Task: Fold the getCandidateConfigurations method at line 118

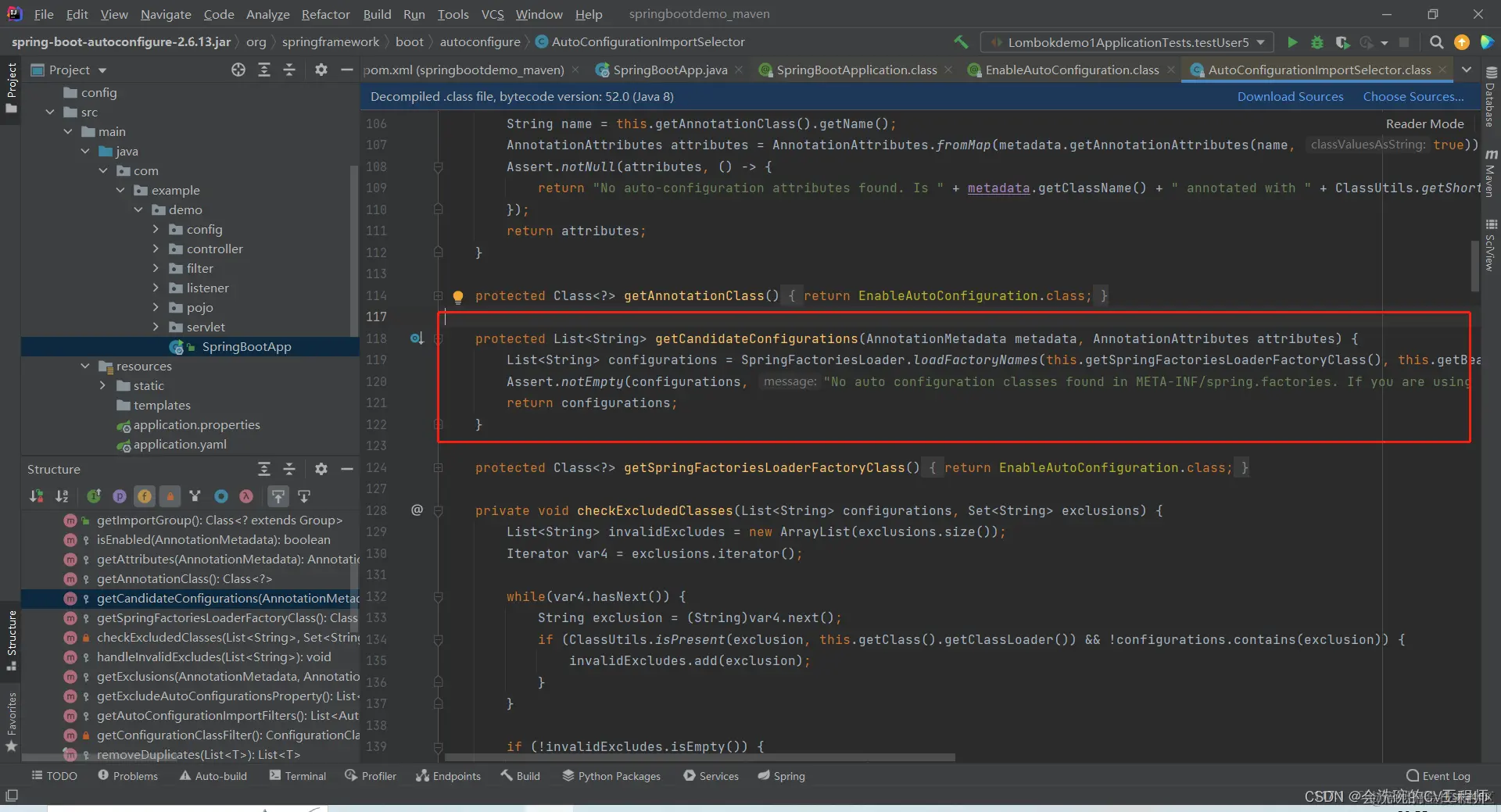Action: pos(438,338)
